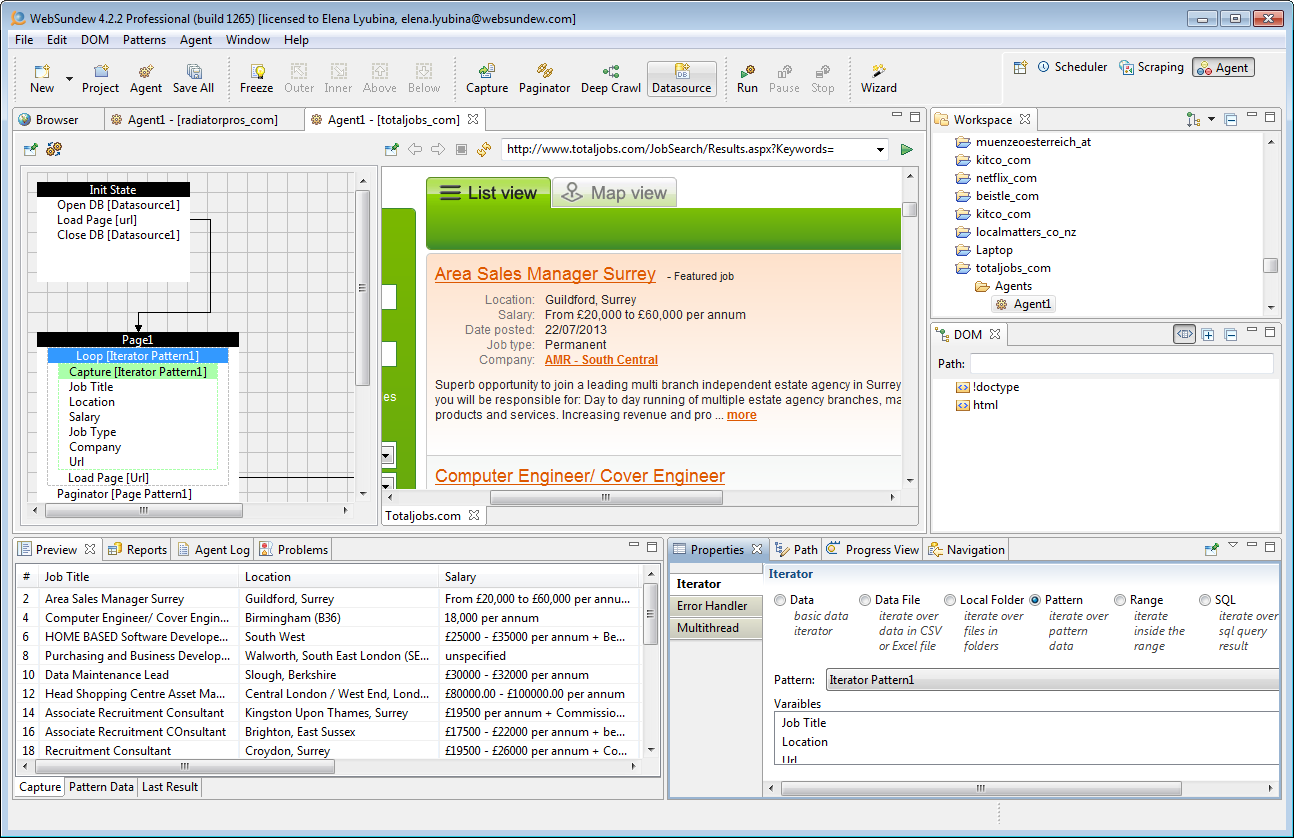Switch to the Scraping perspective
The height and width of the screenshot is (838, 1294).
[x=1151, y=67]
